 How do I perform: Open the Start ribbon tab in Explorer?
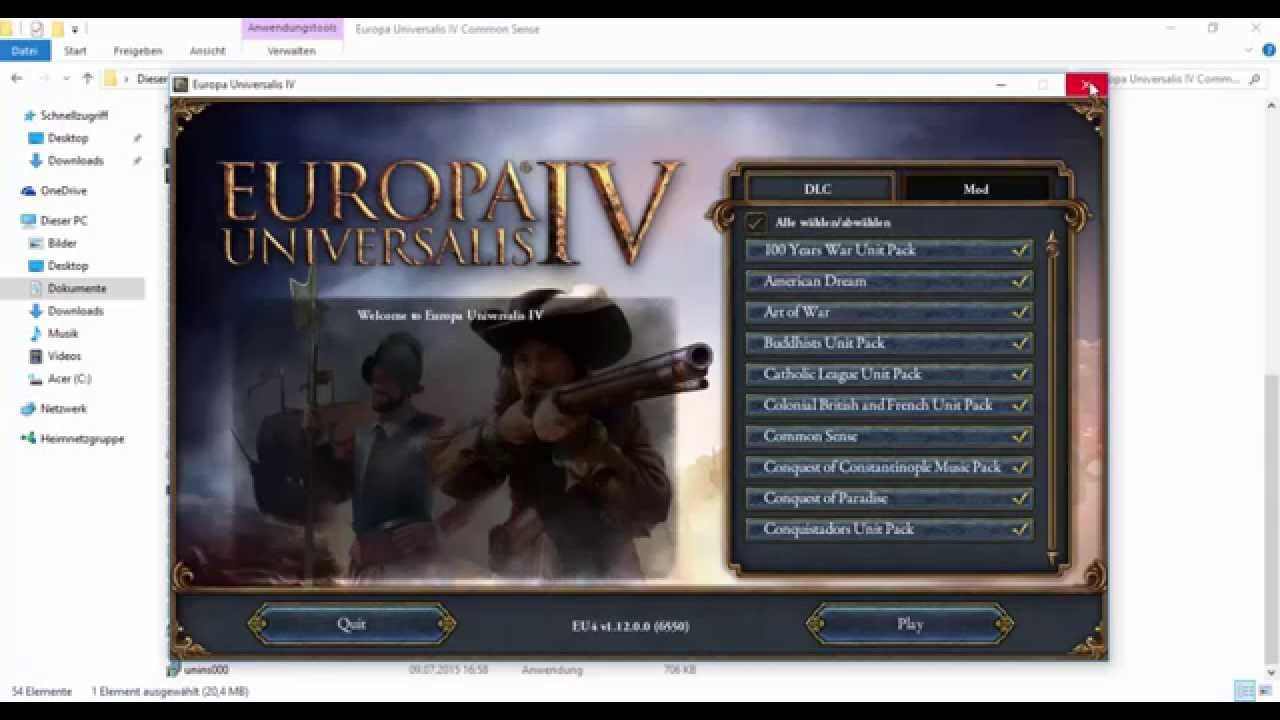tap(75, 50)
